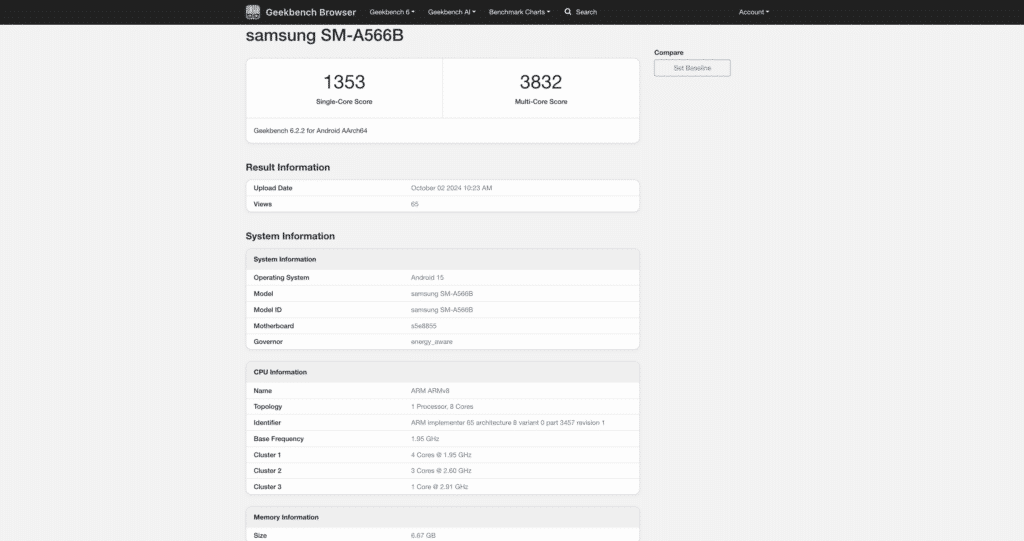The width and height of the screenshot is (1024, 541).
Task: Click the Motherboard value s5e8855
Action: (x=424, y=326)
